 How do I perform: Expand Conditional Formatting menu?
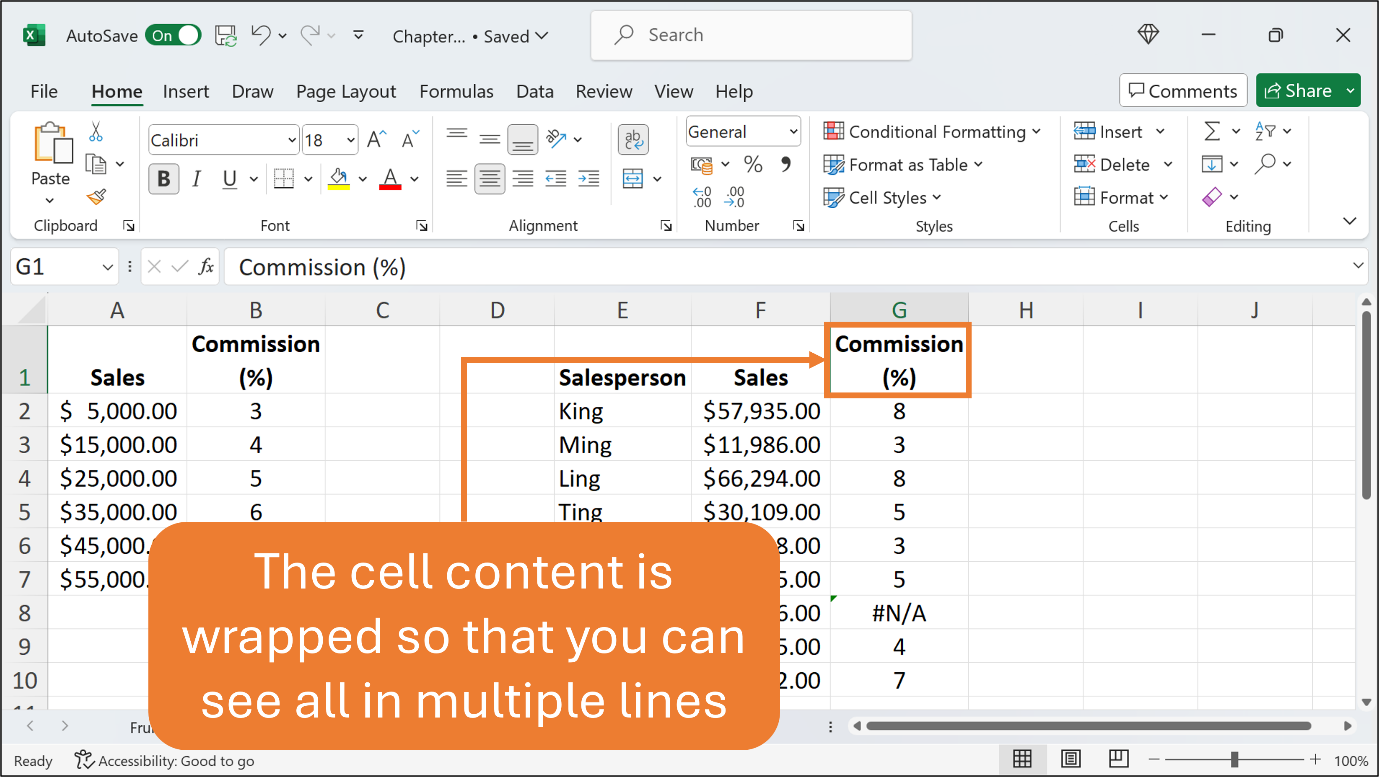[x=932, y=132]
